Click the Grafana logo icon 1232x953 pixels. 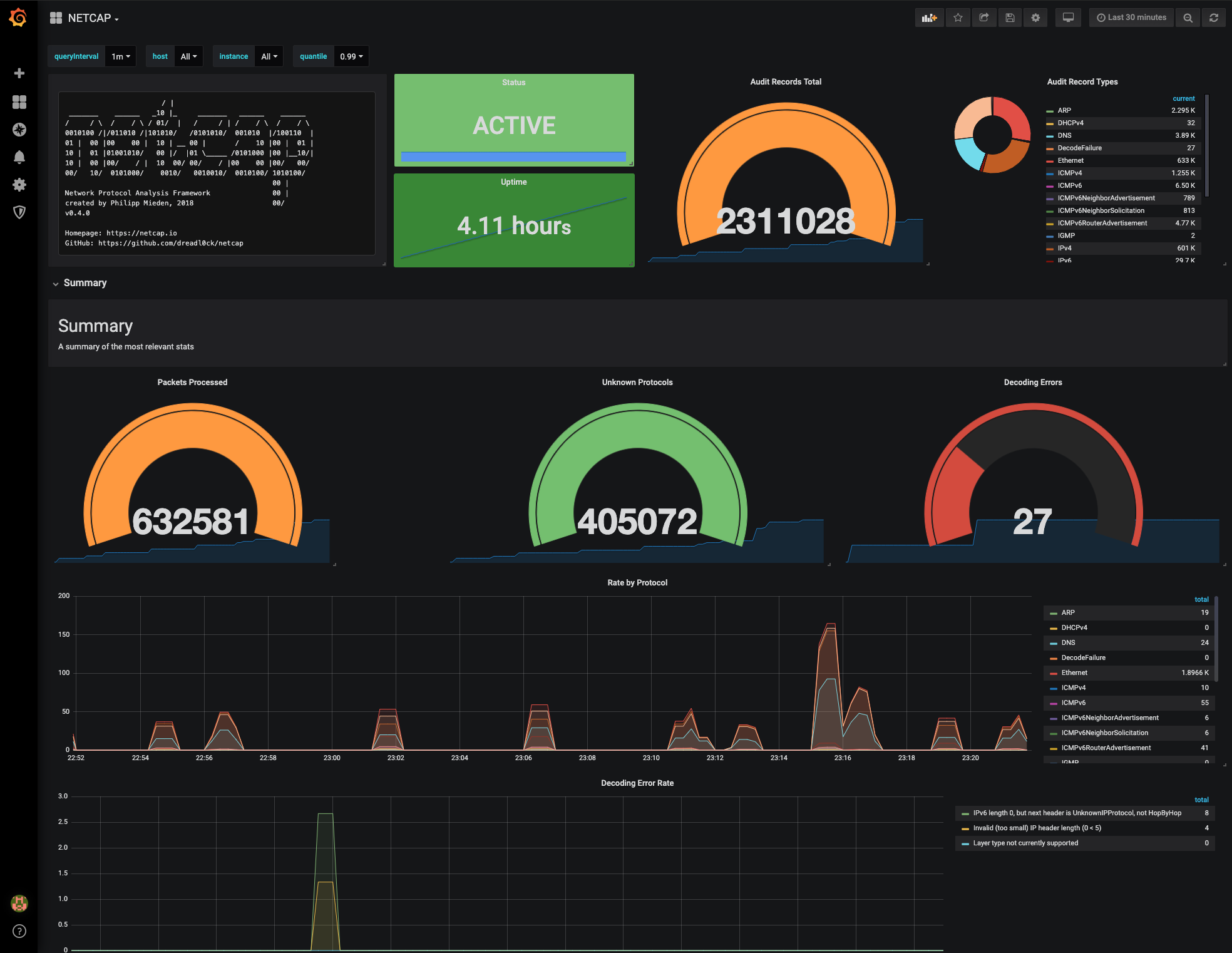click(19, 18)
